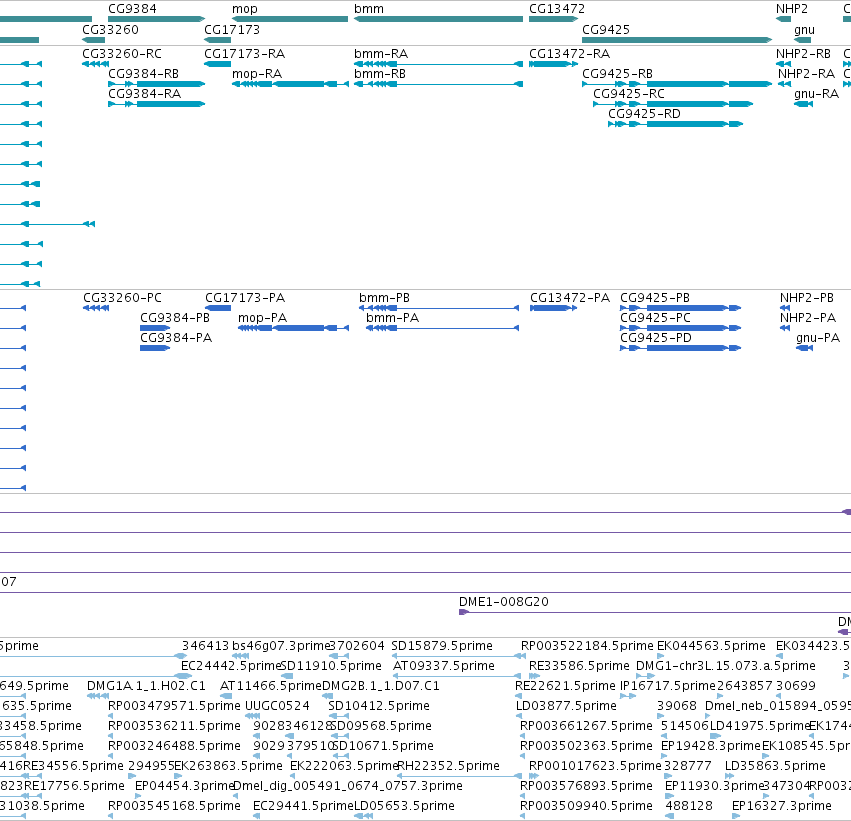851x821 pixels.
Task: Click EST DMG1A.1_1.H02.C1
Action: click(146, 686)
